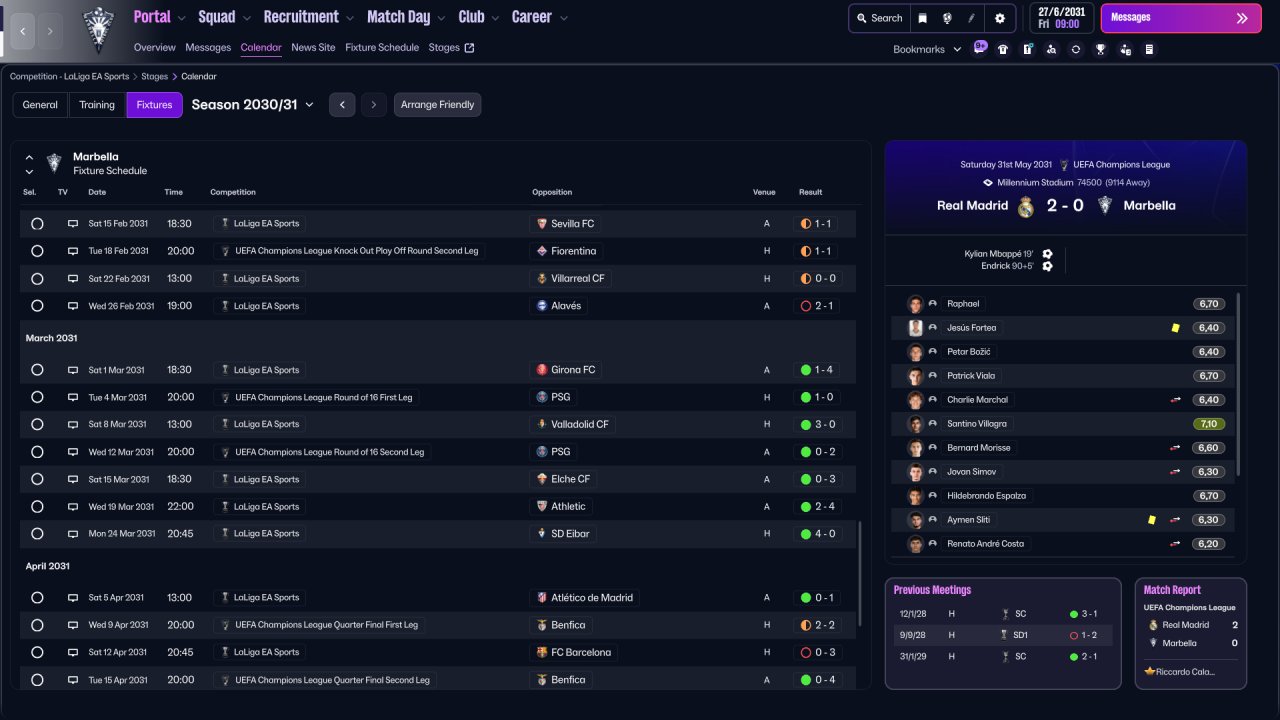
Task: Click Raphael's player portrait
Action: tap(915, 304)
